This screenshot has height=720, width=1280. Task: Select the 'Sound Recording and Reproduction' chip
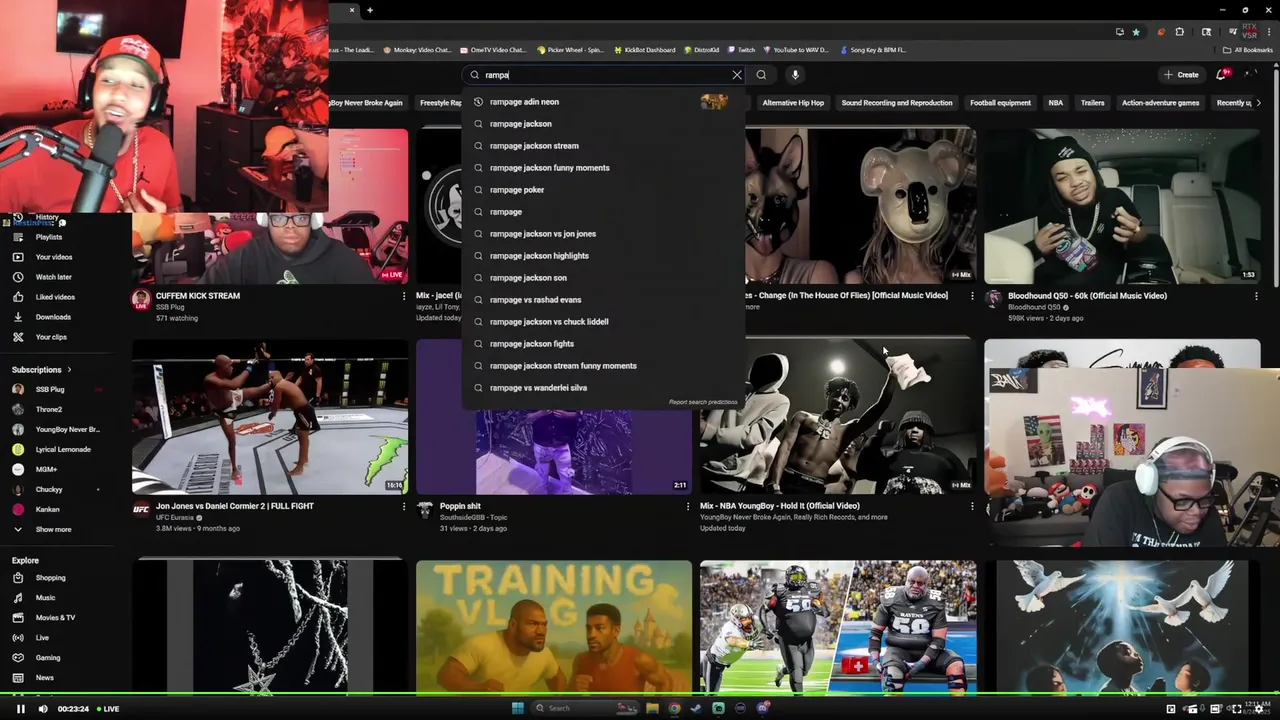[x=897, y=103]
